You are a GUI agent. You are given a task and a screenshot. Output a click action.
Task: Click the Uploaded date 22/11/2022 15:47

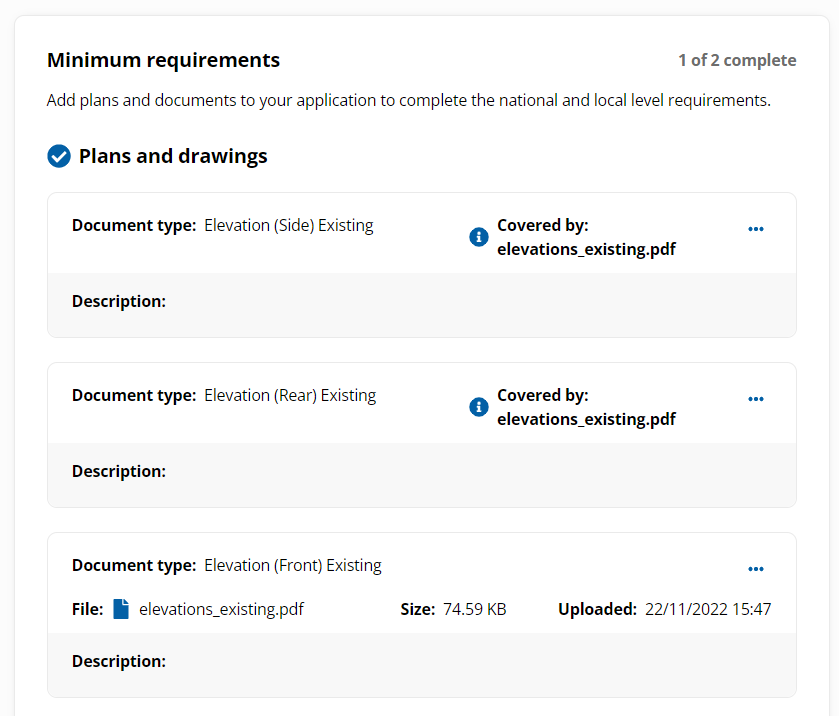click(x=707, y=609)
